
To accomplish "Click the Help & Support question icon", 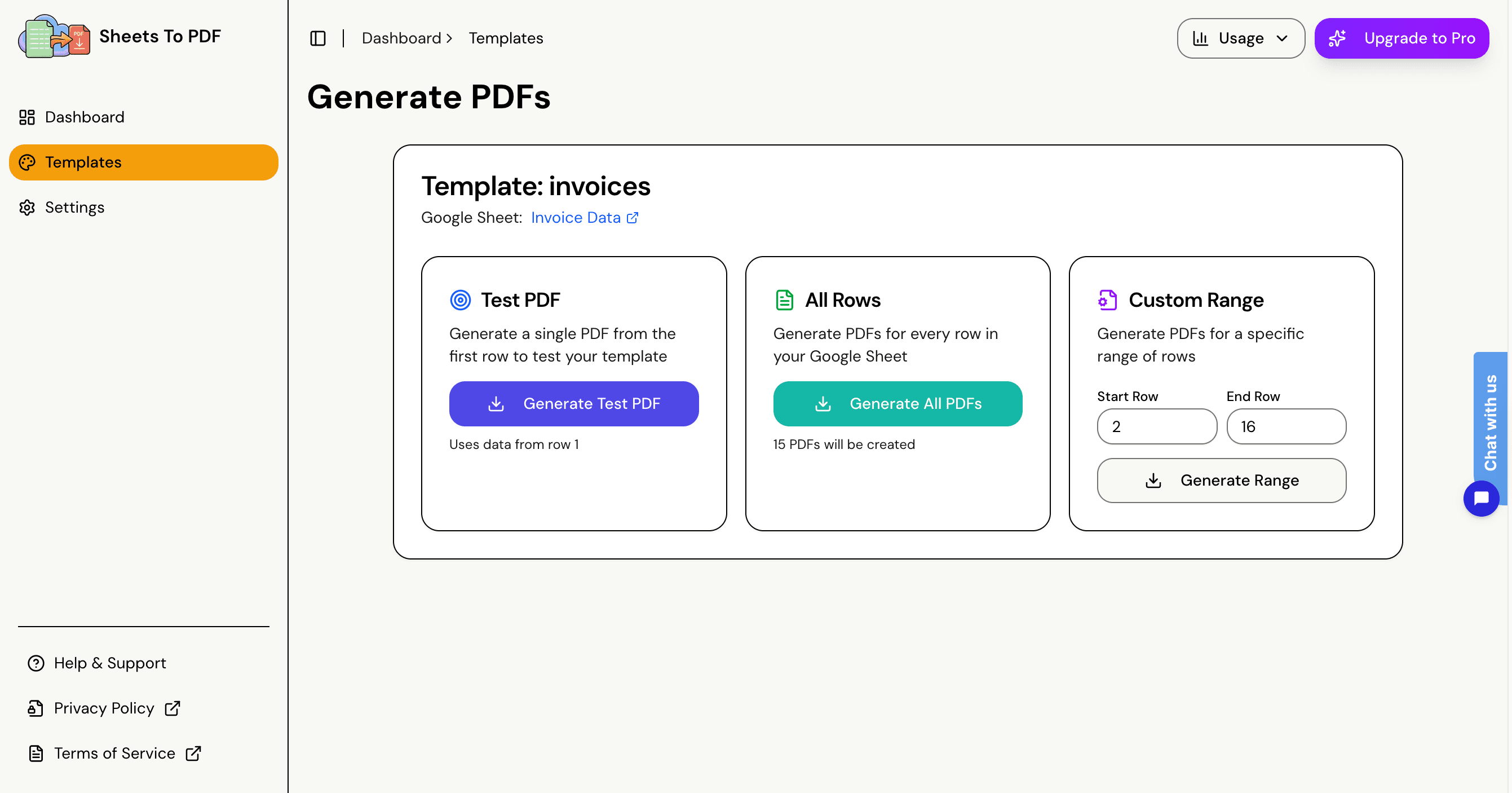I will tap(36, 663).
